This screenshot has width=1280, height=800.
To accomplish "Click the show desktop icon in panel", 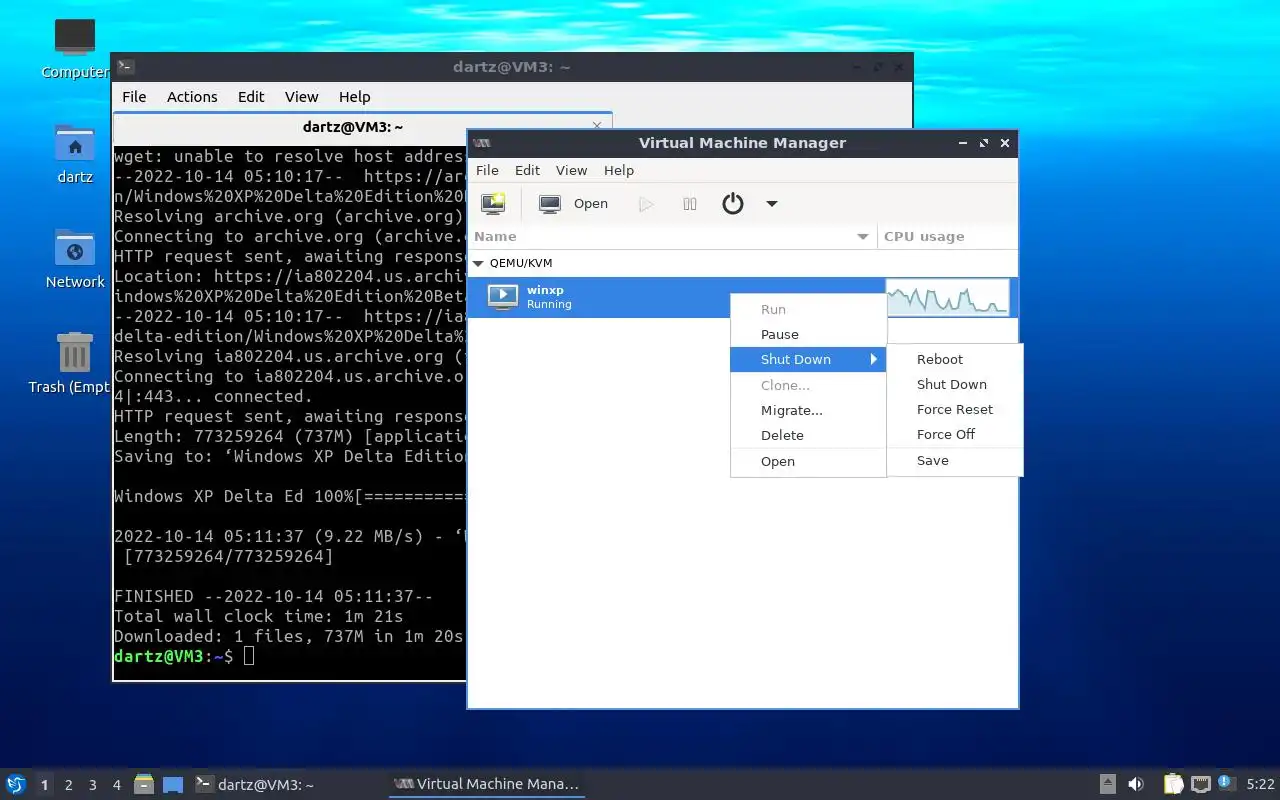I will click(173, 784).
